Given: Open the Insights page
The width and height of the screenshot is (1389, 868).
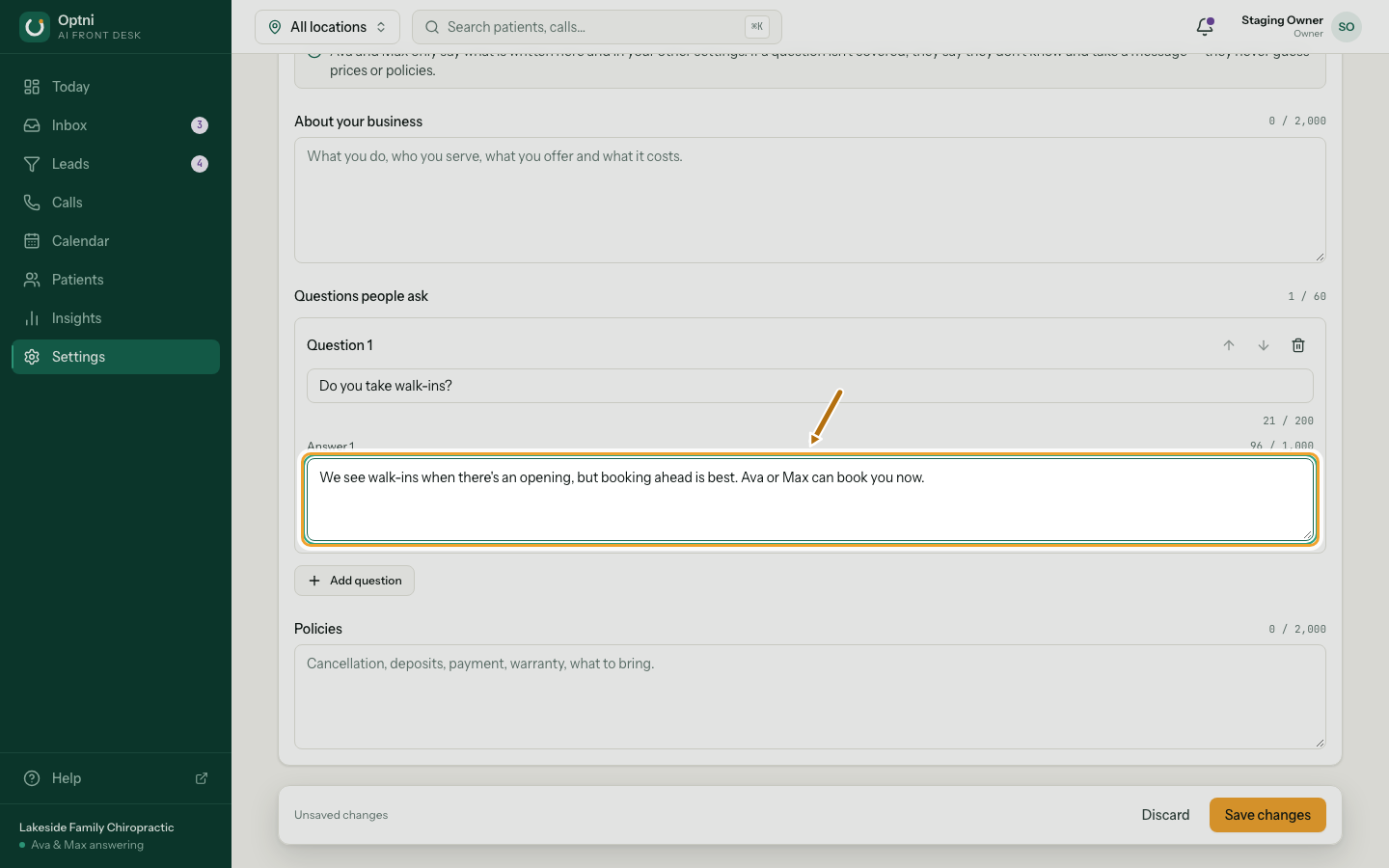Looking at the screenshot, I should 116,318.
